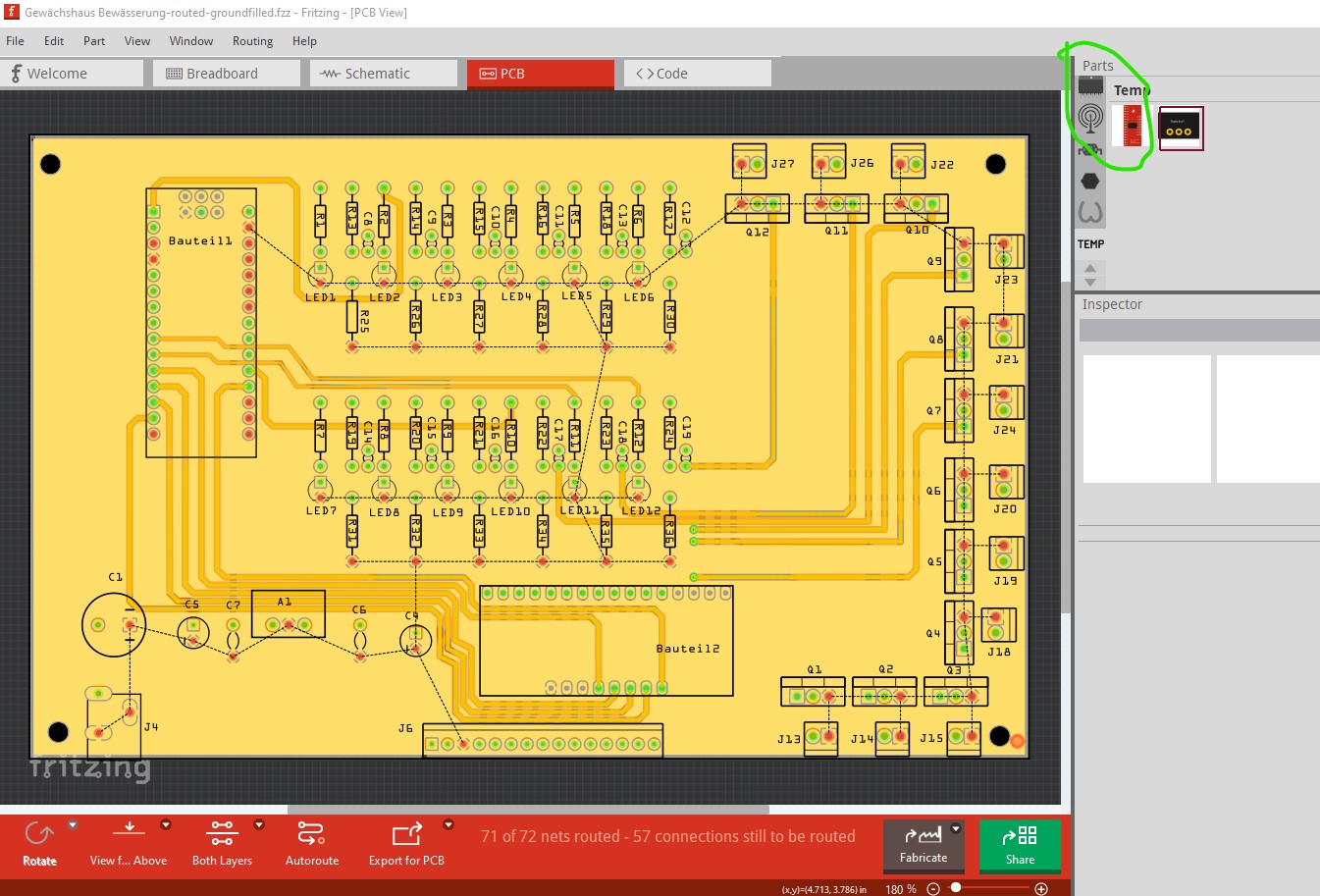
Task: Open the Routing menu
Action: [252, 41]
